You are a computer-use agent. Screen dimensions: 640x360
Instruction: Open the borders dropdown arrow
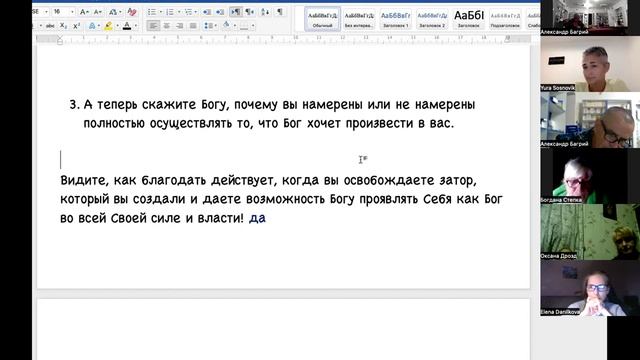point(253,26)
